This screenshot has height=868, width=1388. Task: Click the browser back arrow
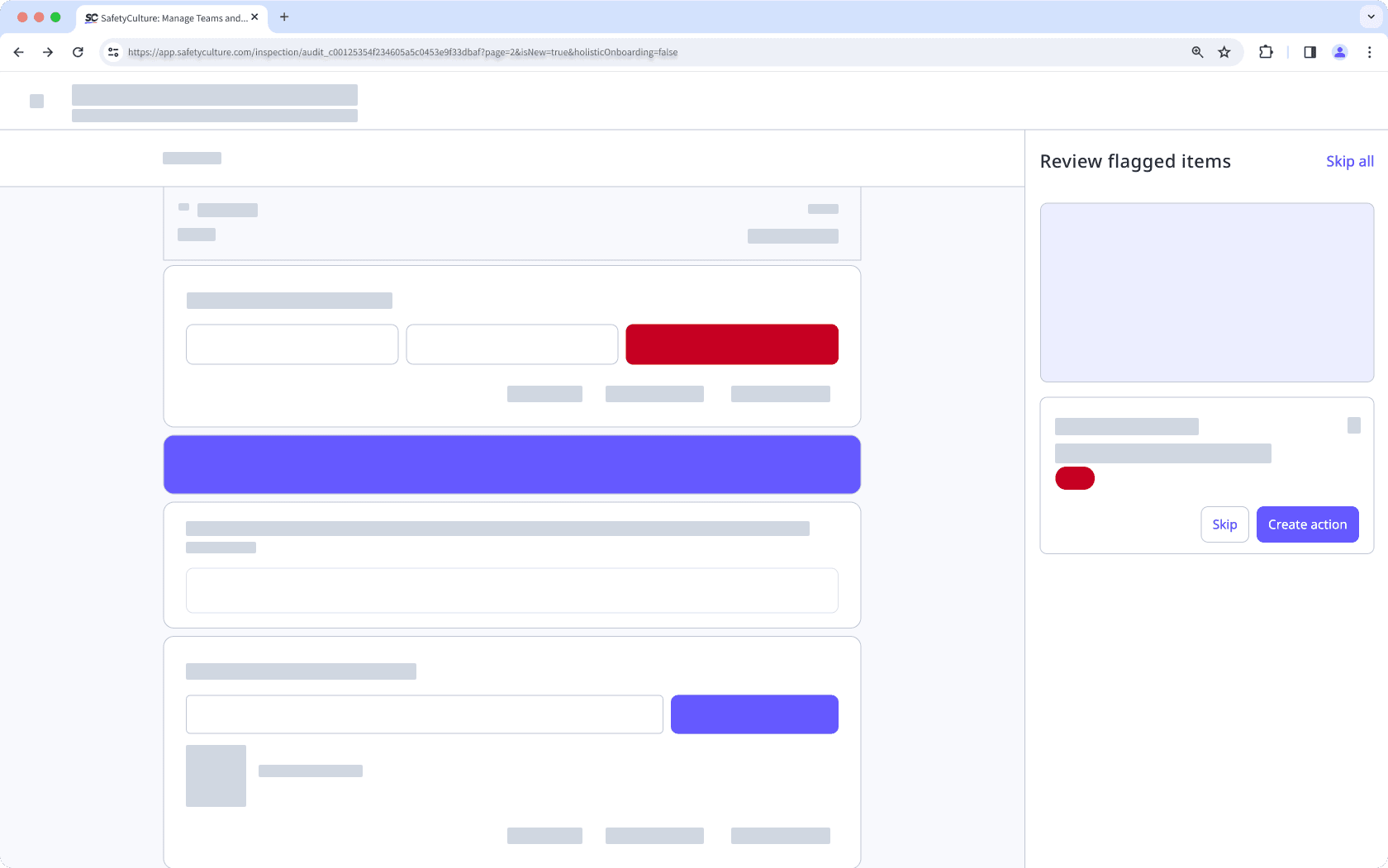click(18, 52)
